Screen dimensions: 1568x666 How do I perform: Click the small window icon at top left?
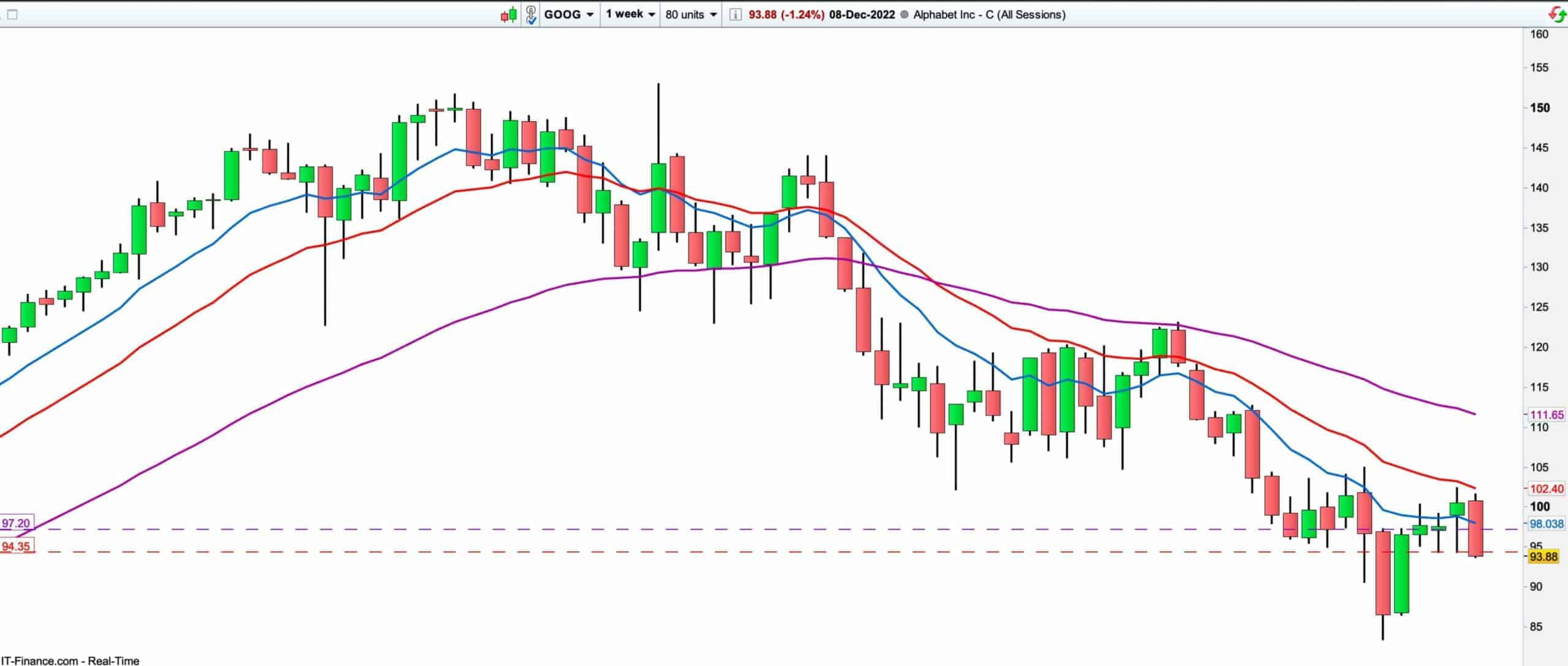coord(12,15)
